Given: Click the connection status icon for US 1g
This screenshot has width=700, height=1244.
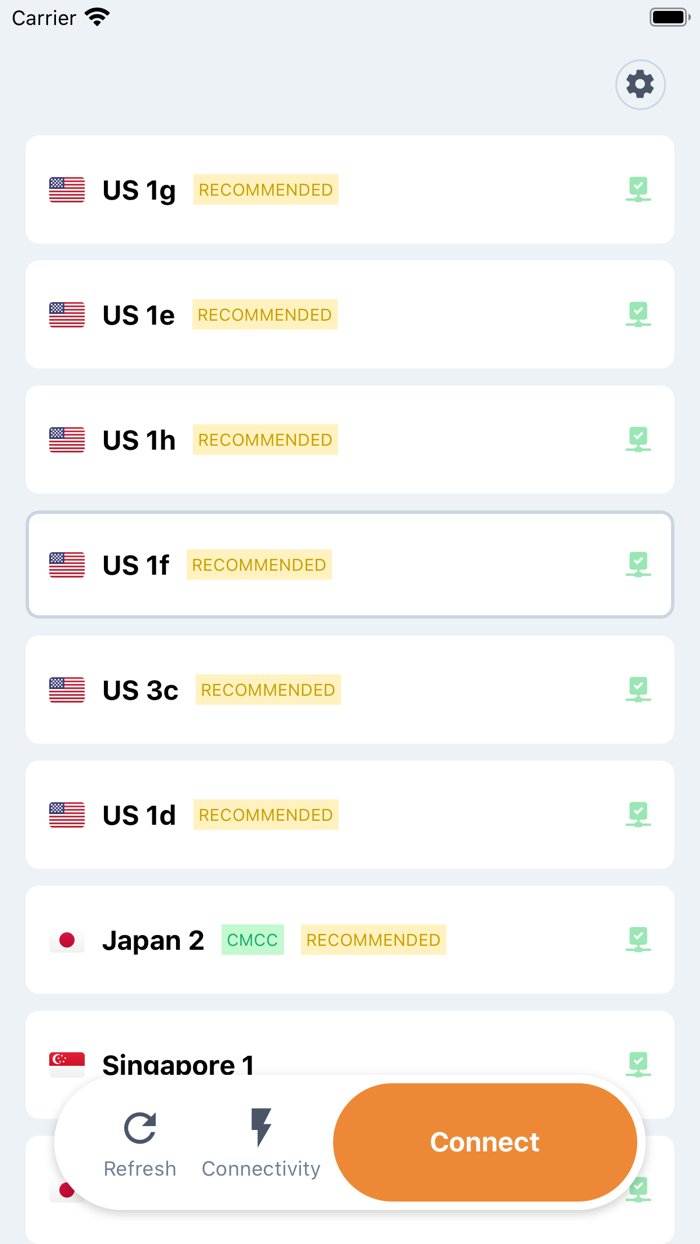Looking at the screenshot, I should (x=637, y=189).
